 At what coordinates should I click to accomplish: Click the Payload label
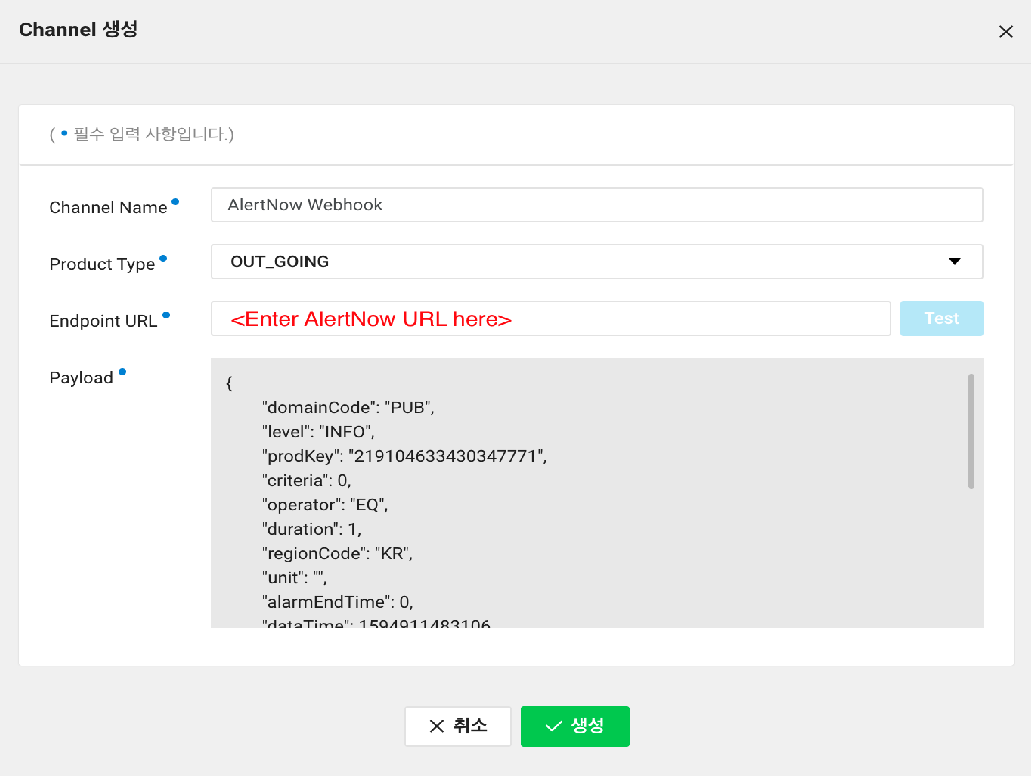pos(81,378)
